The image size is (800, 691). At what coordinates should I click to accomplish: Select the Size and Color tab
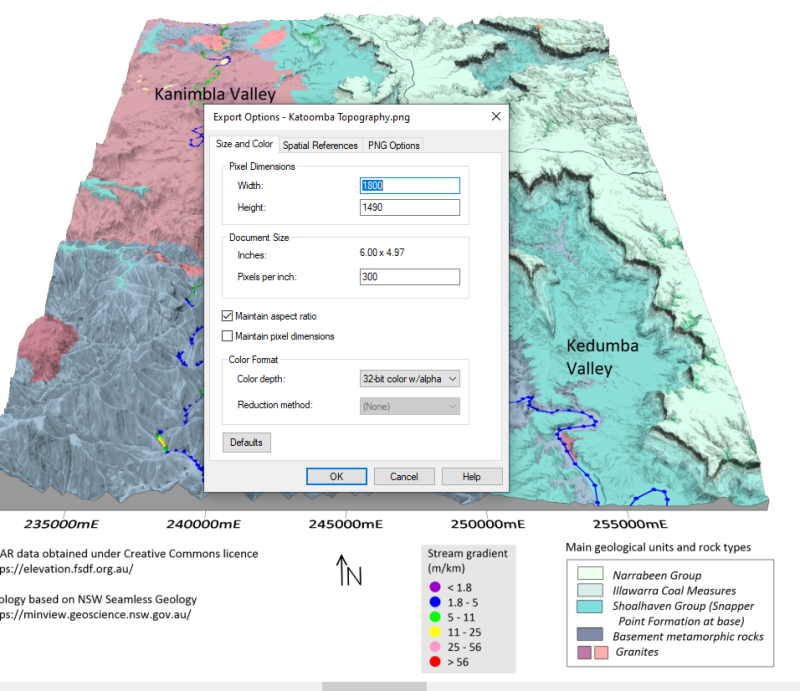pyautogui.click(x=244, y=144)
